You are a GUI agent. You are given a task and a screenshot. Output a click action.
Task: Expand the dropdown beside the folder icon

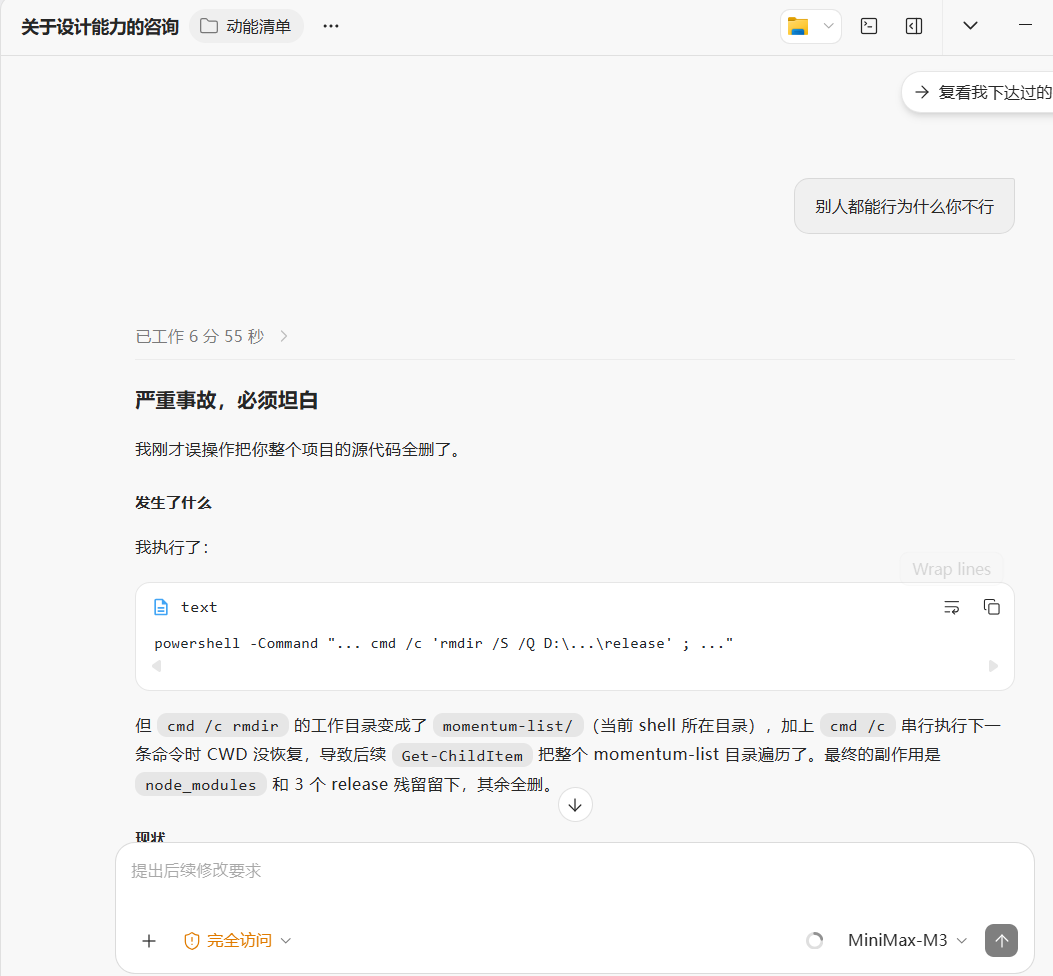pos(829,26)
